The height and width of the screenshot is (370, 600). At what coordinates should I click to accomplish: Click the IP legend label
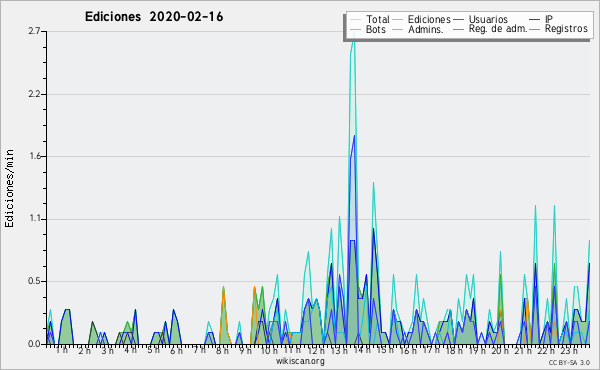(549, 19)
